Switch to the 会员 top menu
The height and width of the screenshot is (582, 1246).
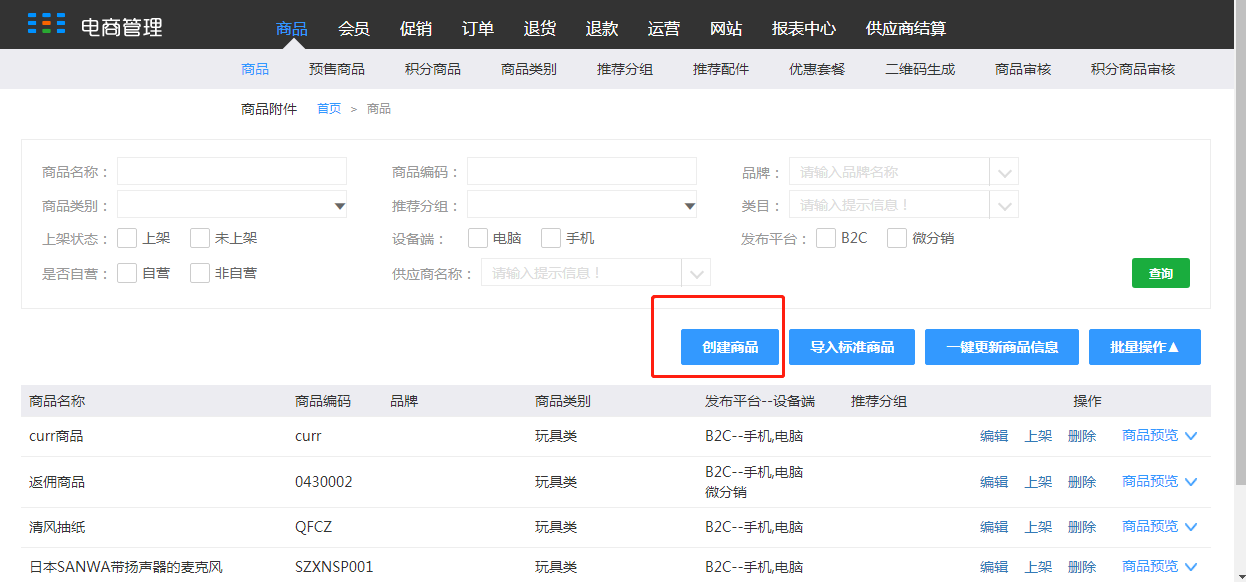354,29
